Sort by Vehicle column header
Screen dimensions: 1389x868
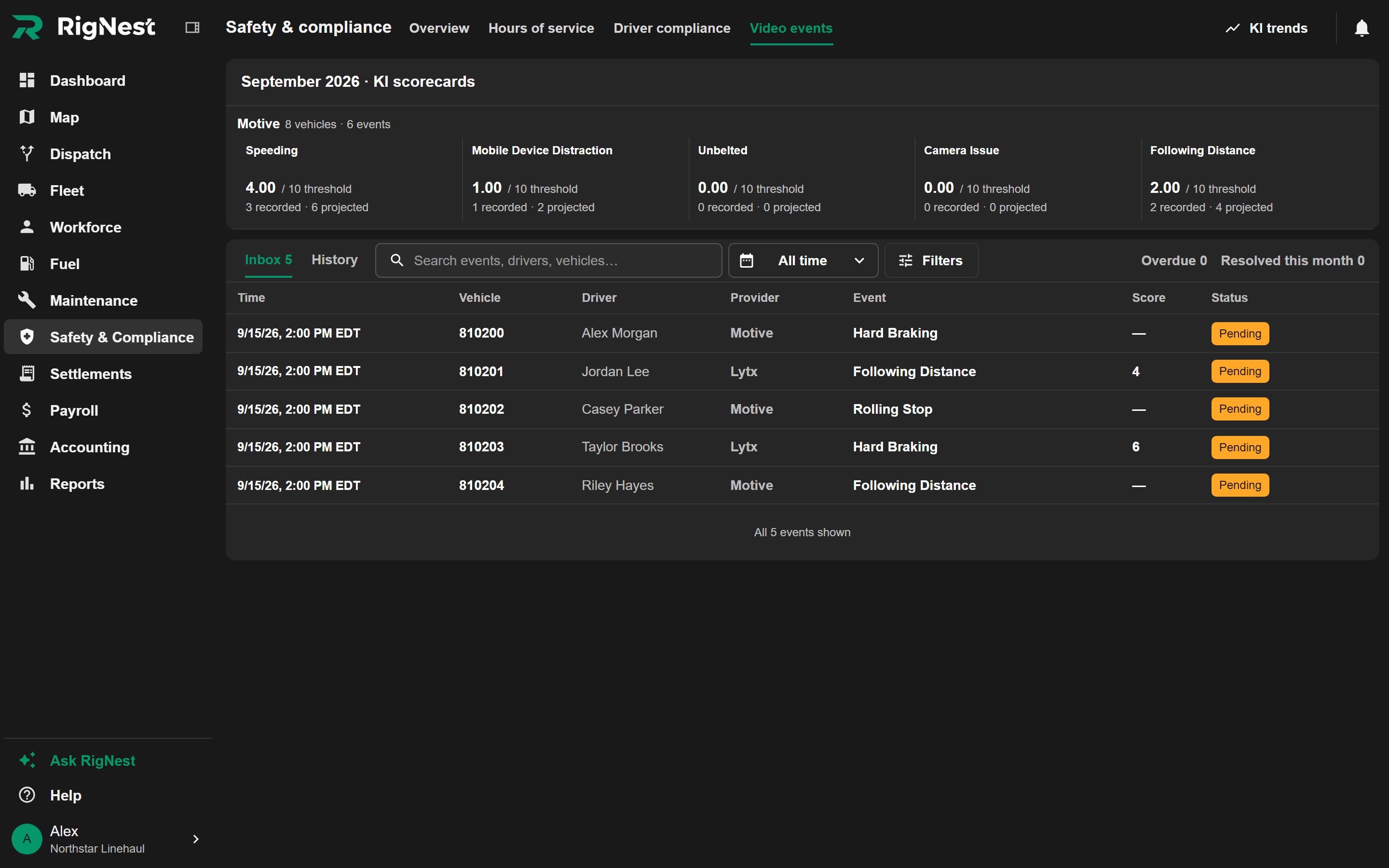tap(479, 298)
